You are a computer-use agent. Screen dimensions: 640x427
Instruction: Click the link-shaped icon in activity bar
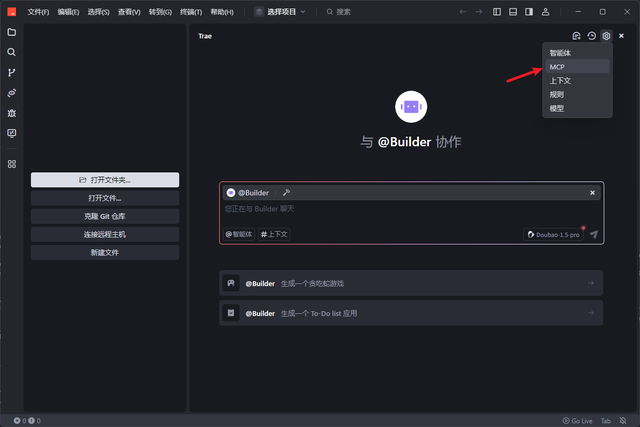tap(11, 93)
